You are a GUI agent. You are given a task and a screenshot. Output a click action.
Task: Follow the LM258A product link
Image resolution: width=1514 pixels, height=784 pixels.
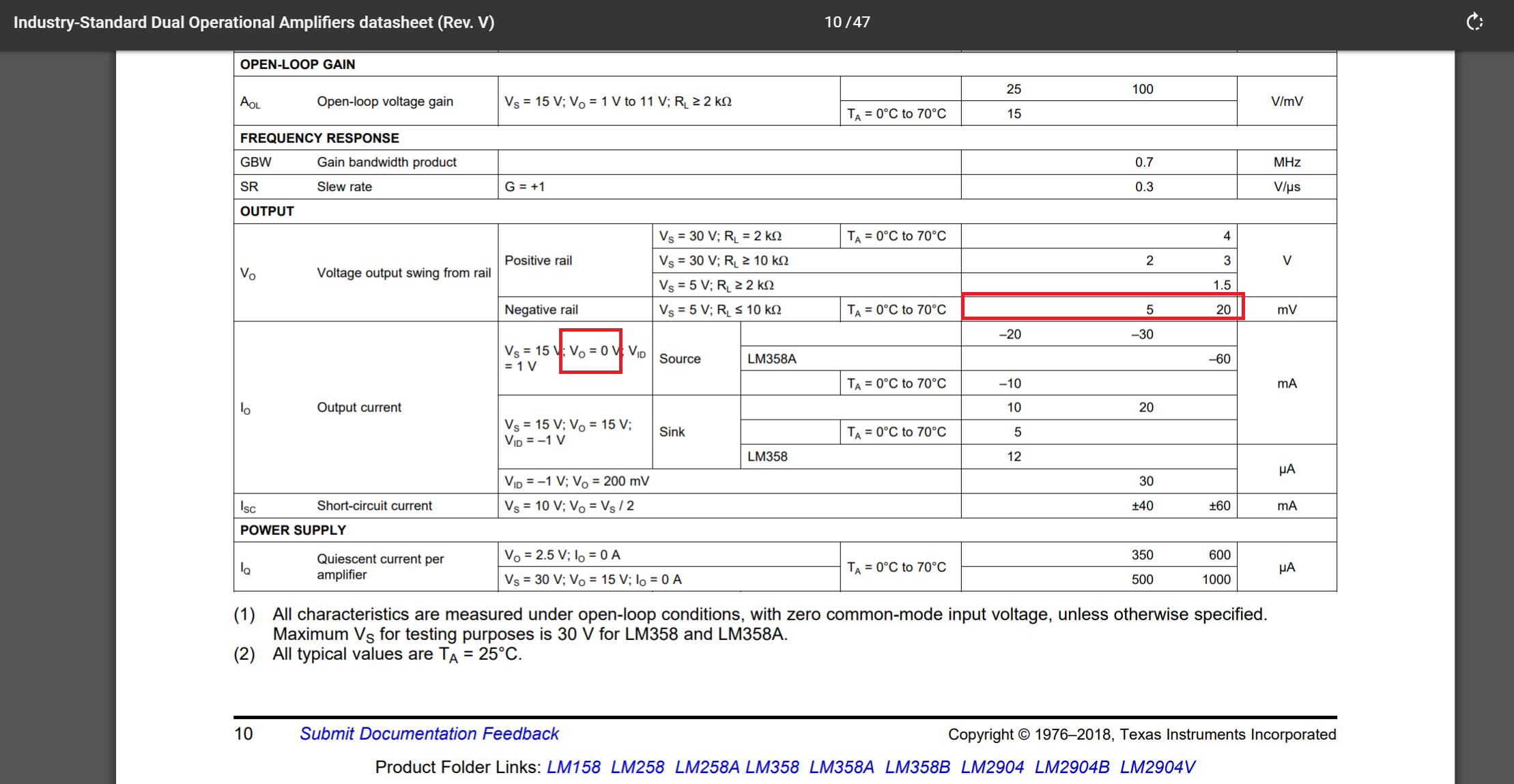(706, 767)
